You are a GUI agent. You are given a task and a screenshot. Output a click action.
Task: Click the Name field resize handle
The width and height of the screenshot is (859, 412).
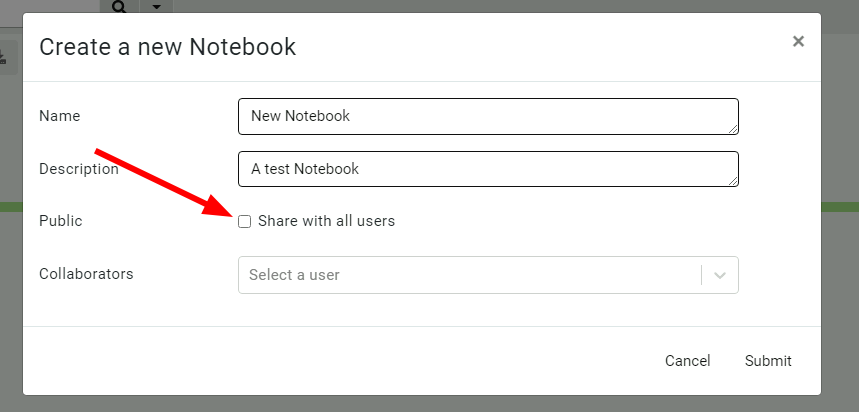click(734, 129)
